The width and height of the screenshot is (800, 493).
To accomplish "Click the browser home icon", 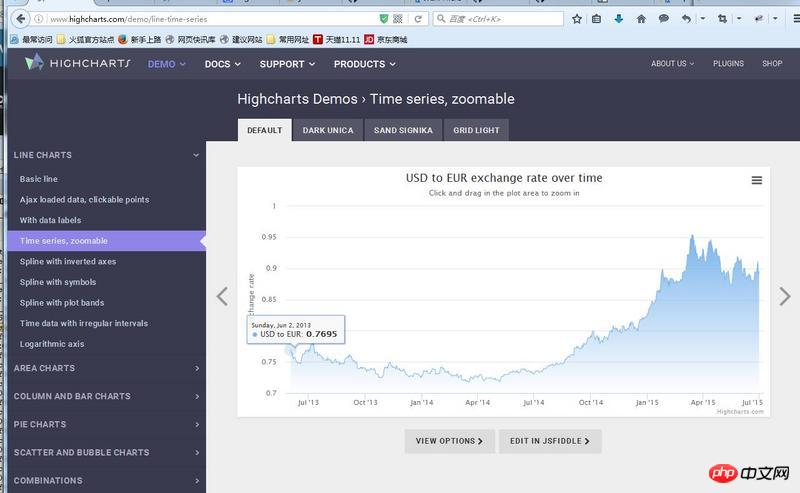I will [x=640, y=19].
